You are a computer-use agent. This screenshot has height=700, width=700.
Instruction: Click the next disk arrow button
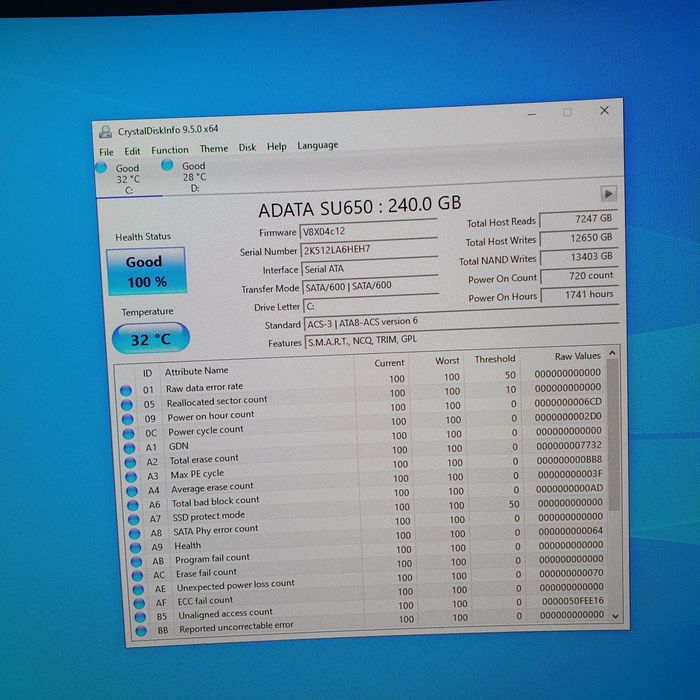pos(608,194)
